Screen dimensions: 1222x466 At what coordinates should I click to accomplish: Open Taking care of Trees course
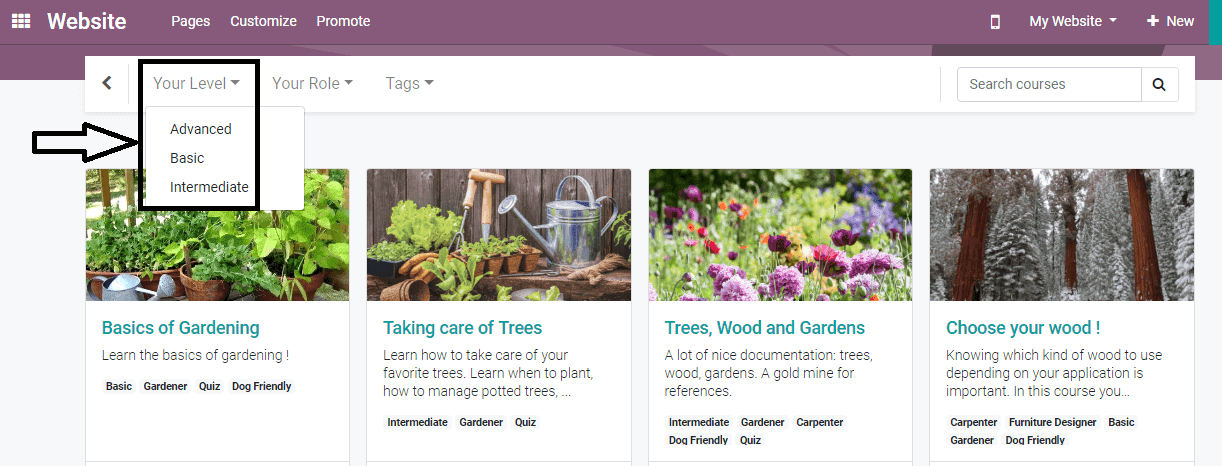(x=462, y=328)
